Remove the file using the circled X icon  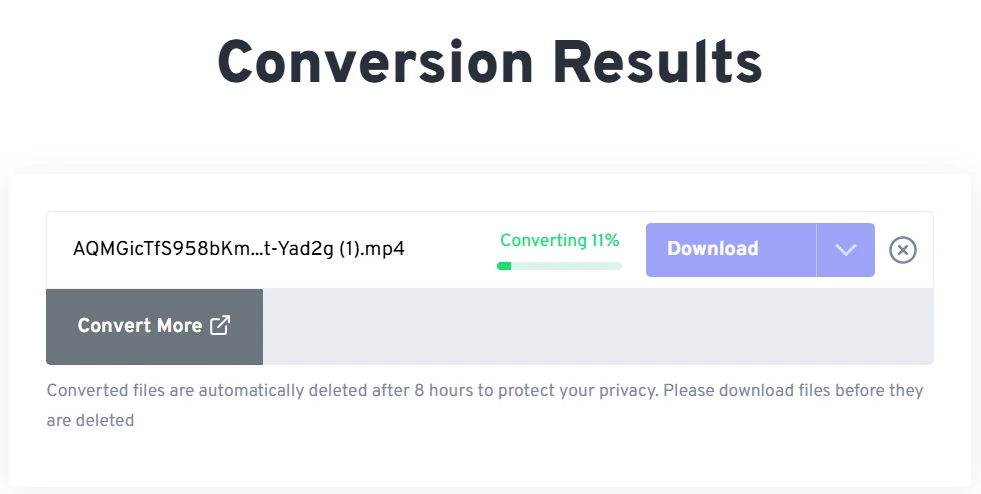tap(902, 250)
